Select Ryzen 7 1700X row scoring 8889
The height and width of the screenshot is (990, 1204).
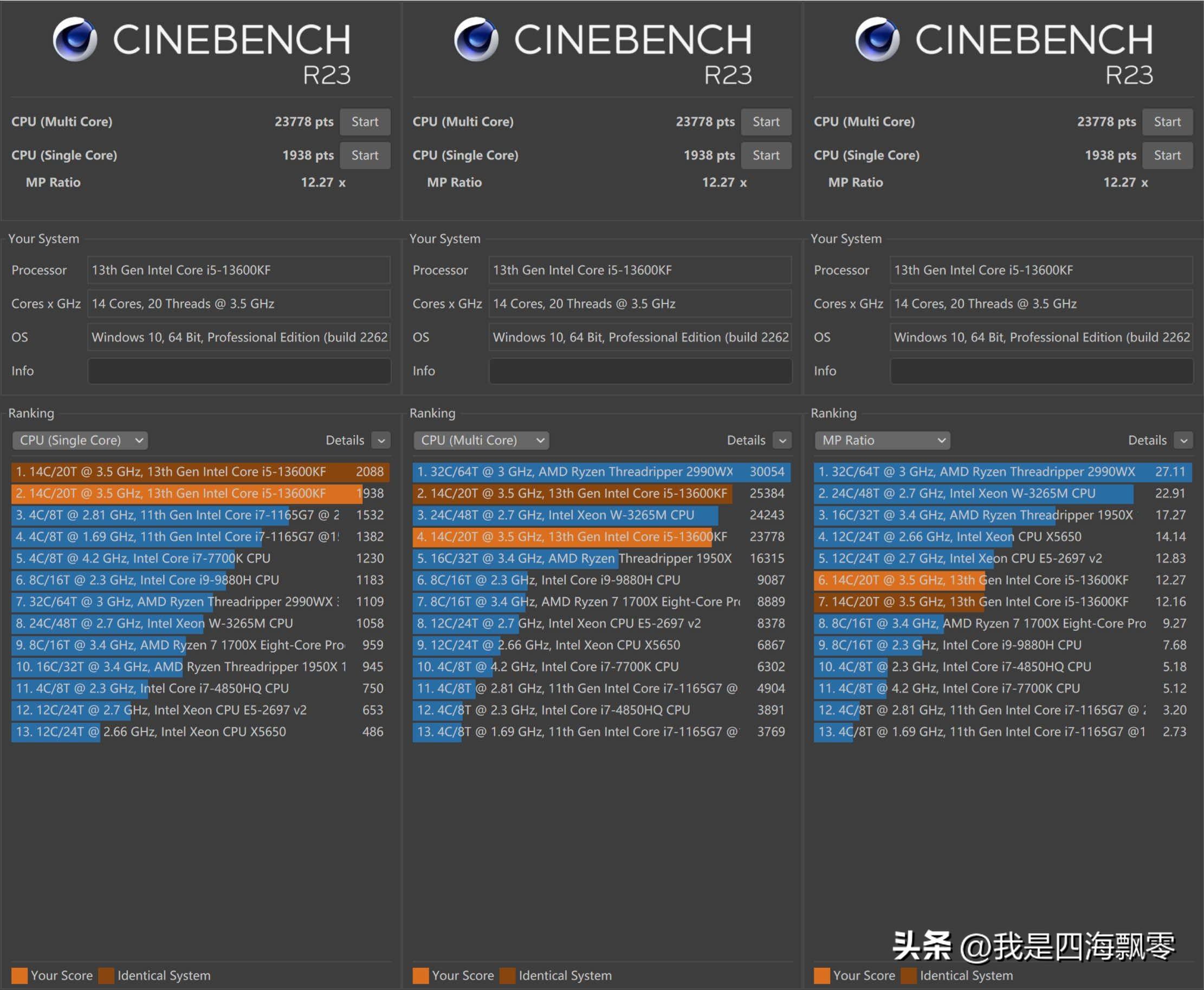pyautogui.click(x=601, y=601)
